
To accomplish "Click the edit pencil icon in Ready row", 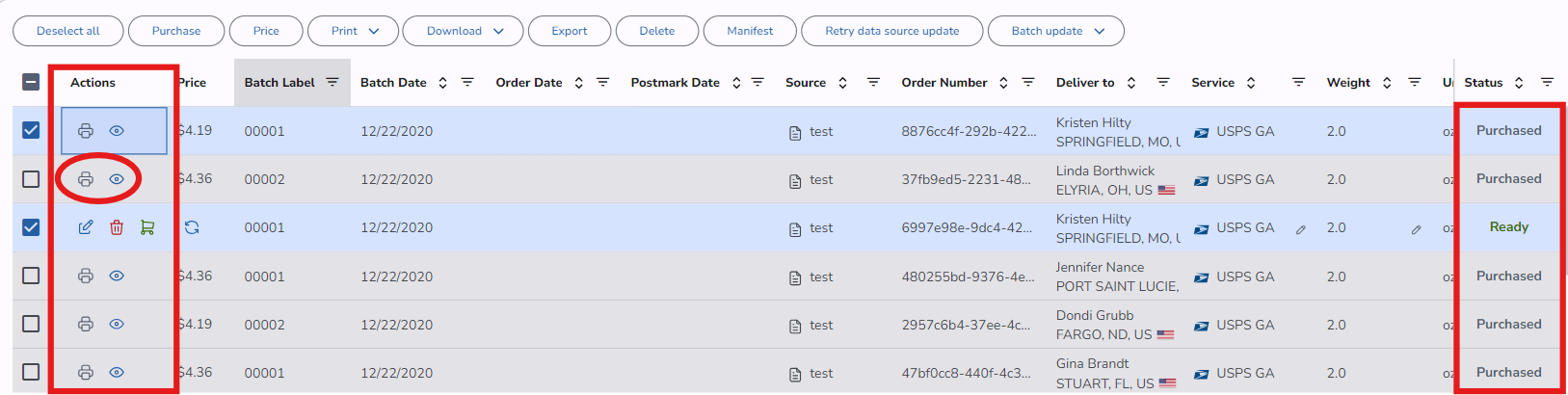I will 86,227.
